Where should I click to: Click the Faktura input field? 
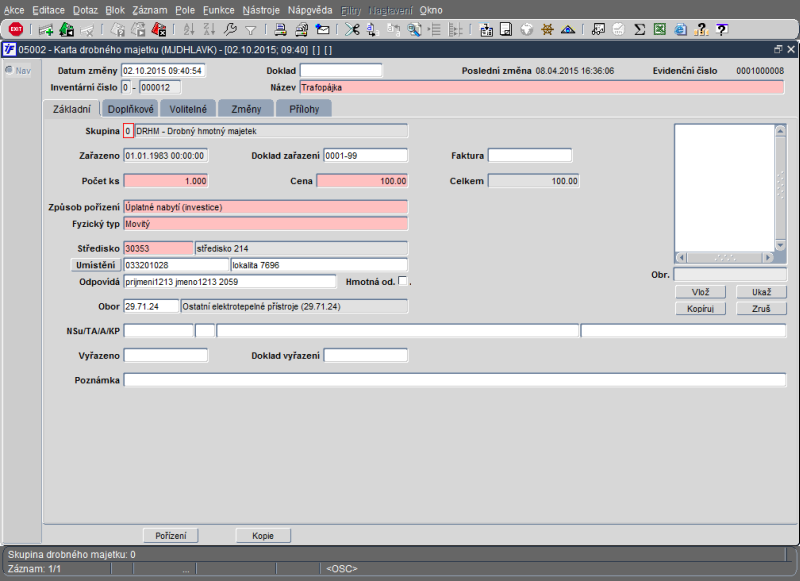coord(530,156)
